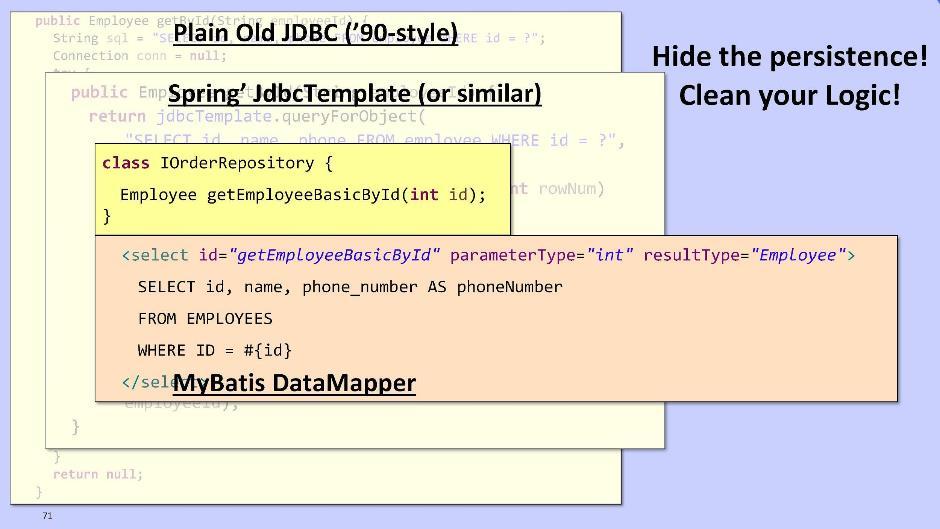Click the 'MyBatis DataMapper' heading

click(294, 383)
